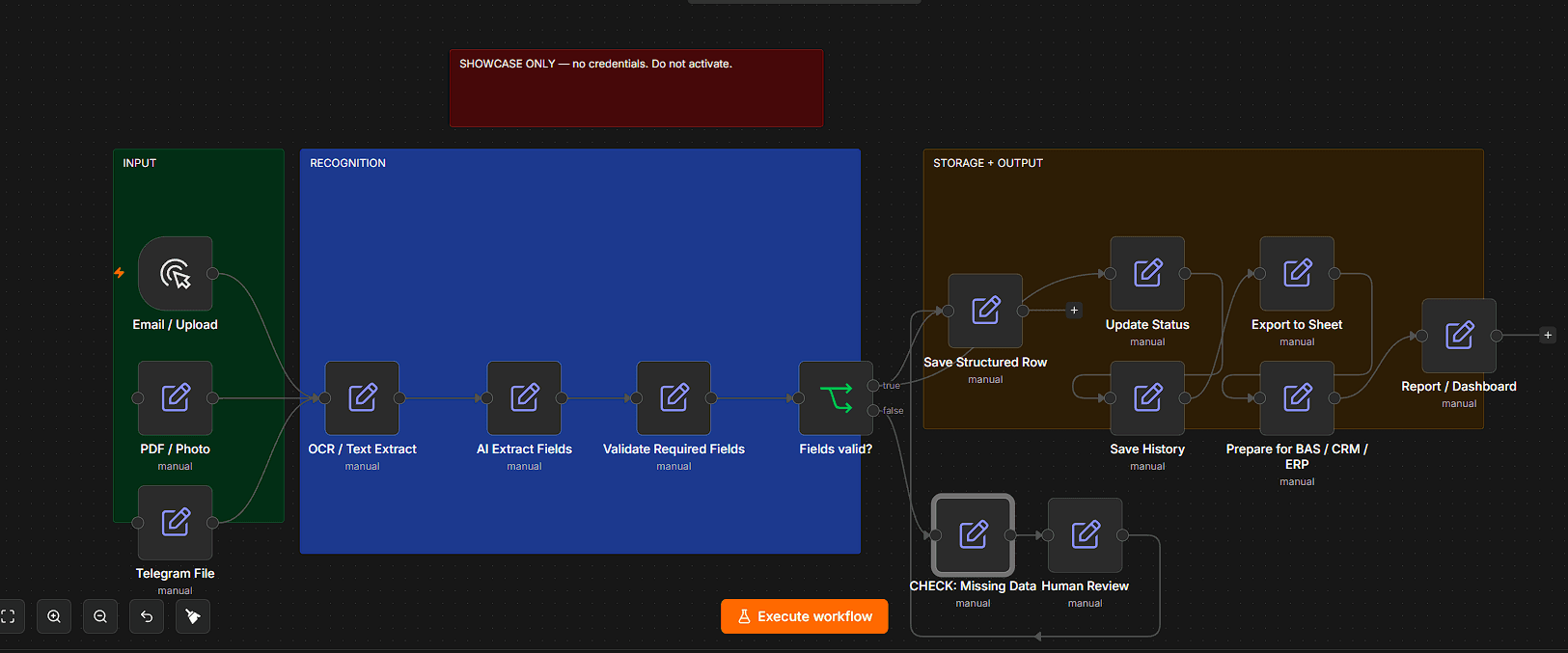The image size is (1568, 653).
Task: Click the Execute workflow button
Action: (804, 616)
